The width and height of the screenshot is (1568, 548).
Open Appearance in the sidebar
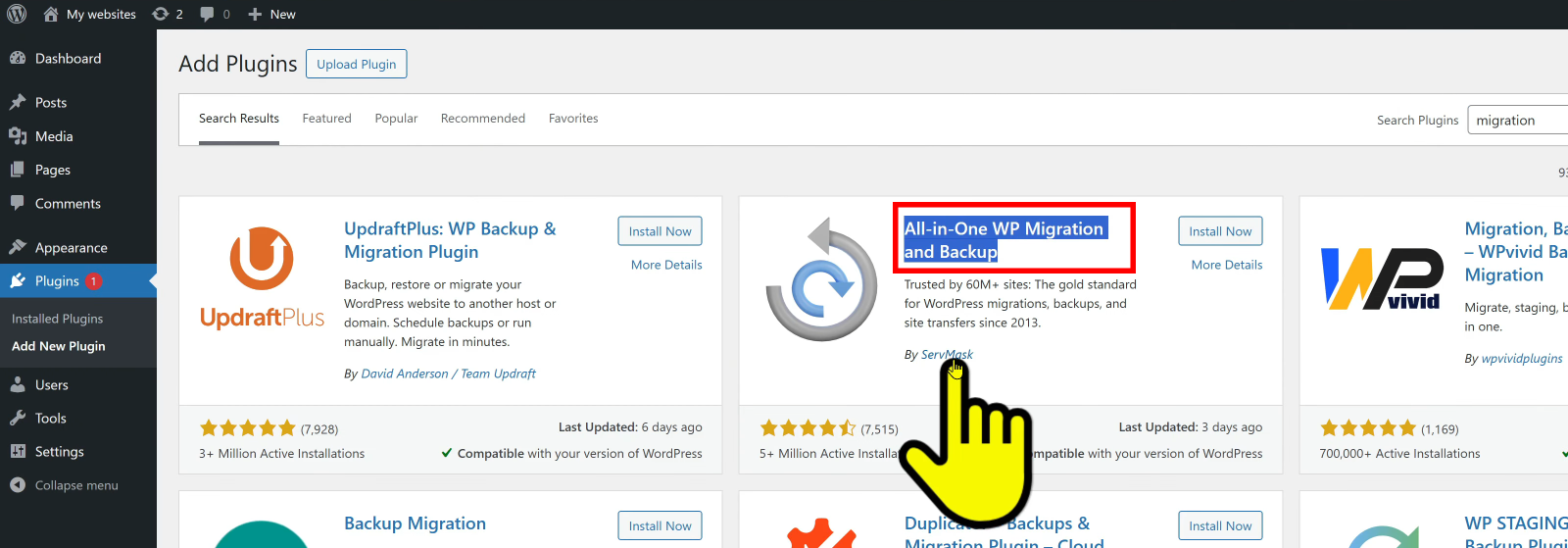pyautogui.click(x=72, y=247)
